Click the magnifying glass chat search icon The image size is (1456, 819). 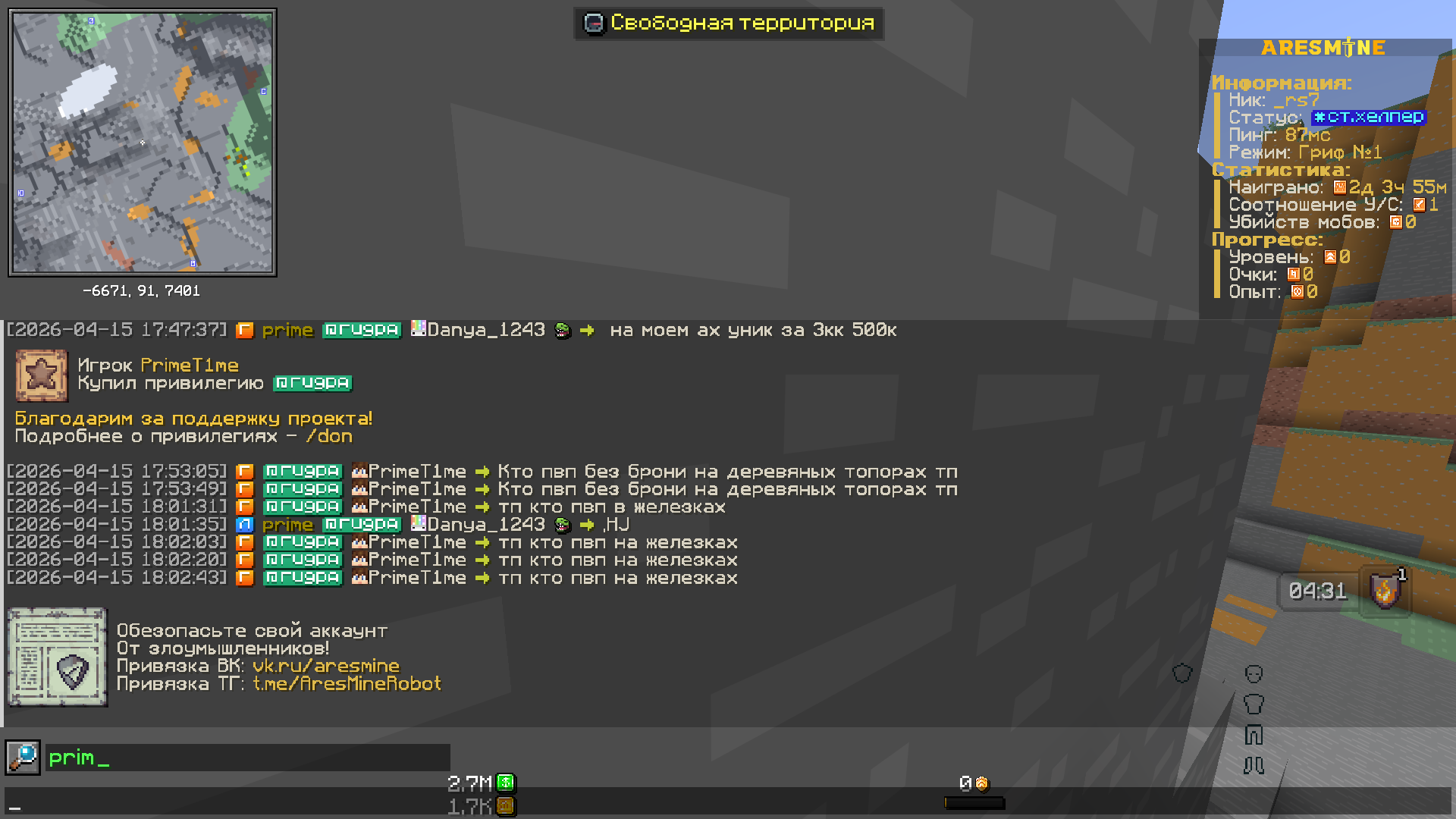click(x=23, y=757)
